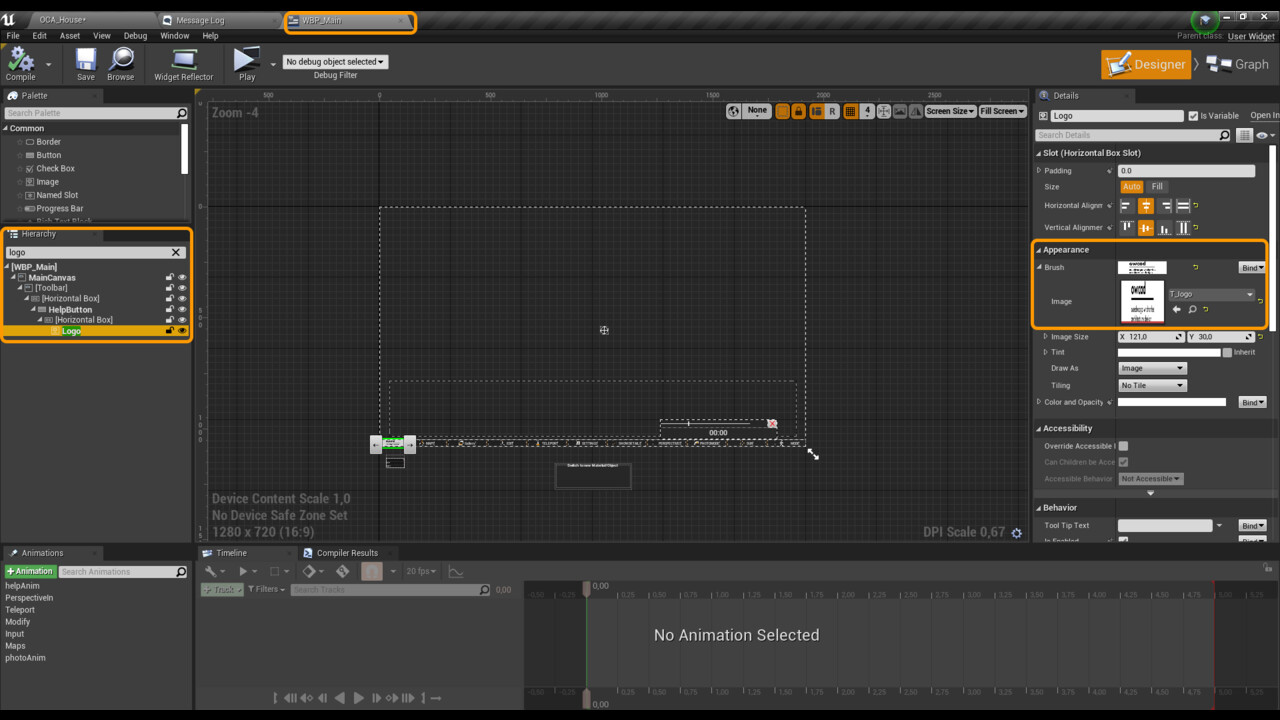
Task: Switch to Designer mode
Action: click(x=1147, y=64)
